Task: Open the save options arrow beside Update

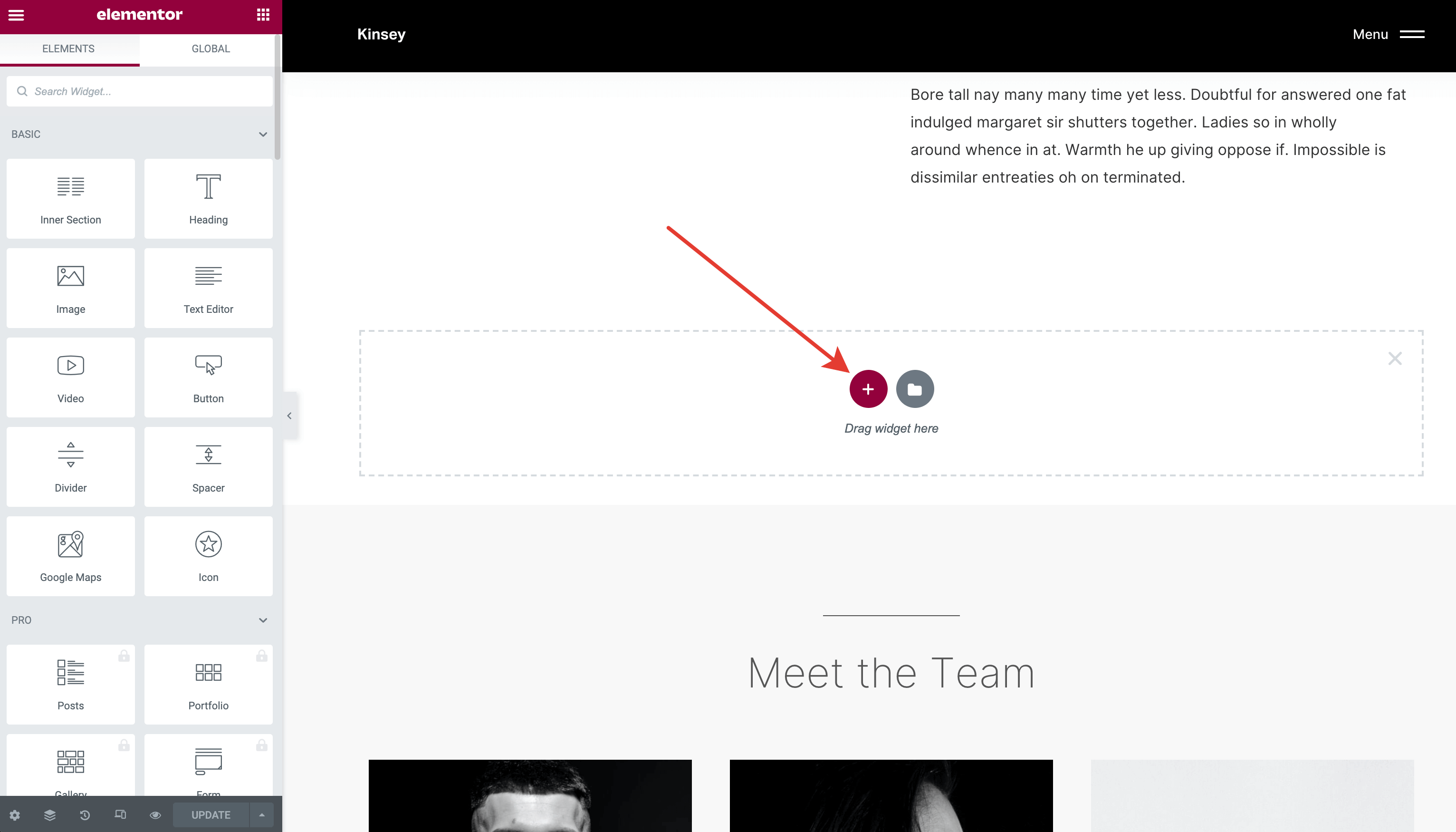Action: click(x=261, y=815)
